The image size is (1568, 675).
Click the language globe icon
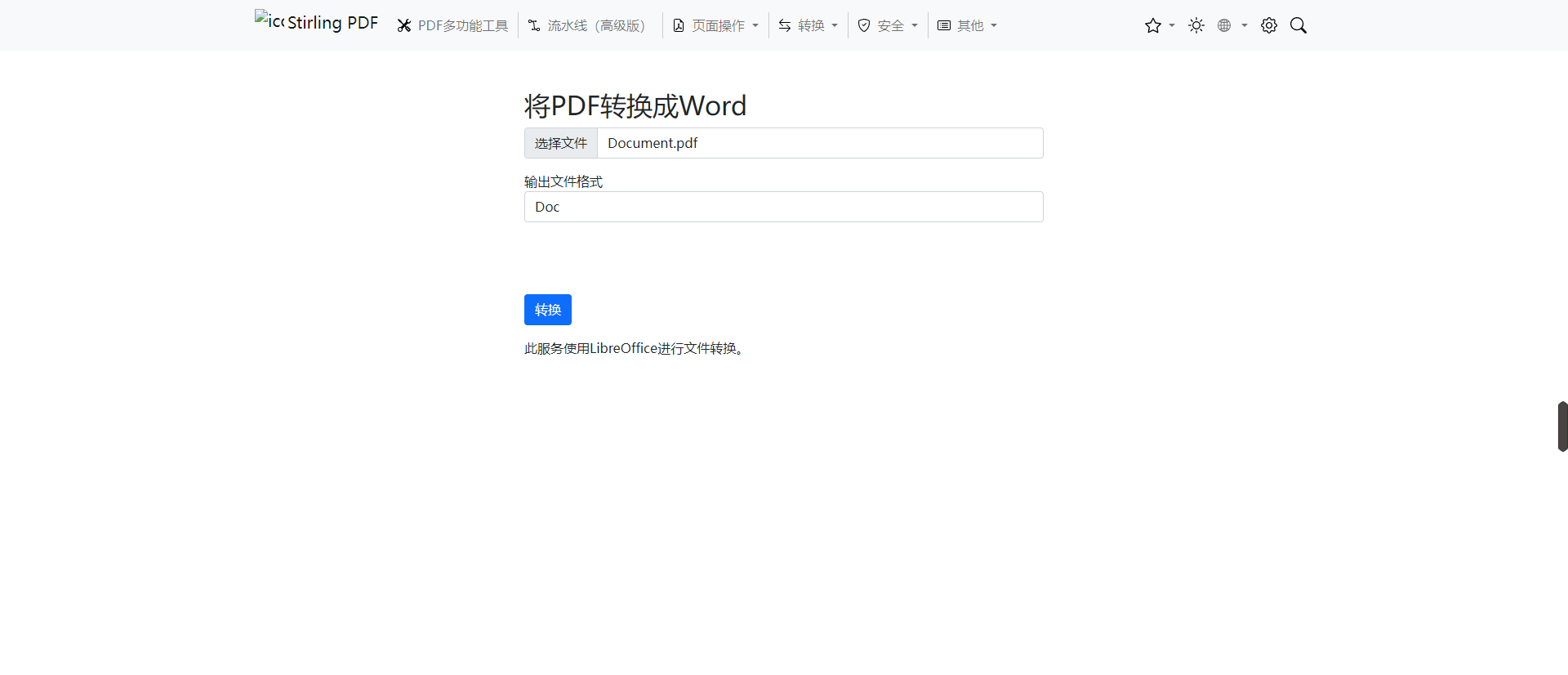click(x=1224, y=26)
